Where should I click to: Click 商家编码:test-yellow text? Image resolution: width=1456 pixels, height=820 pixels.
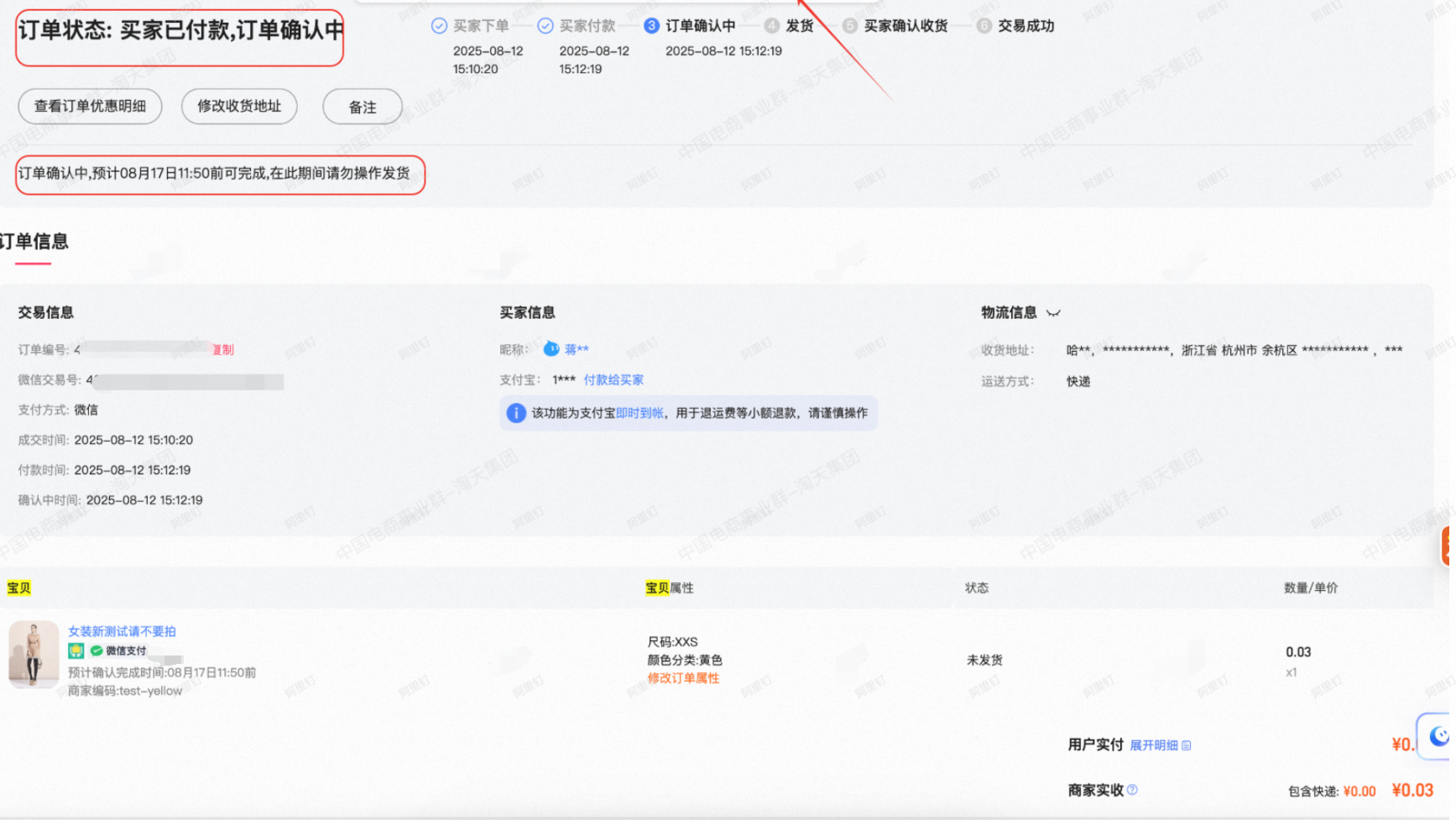(x=125, y=692)
